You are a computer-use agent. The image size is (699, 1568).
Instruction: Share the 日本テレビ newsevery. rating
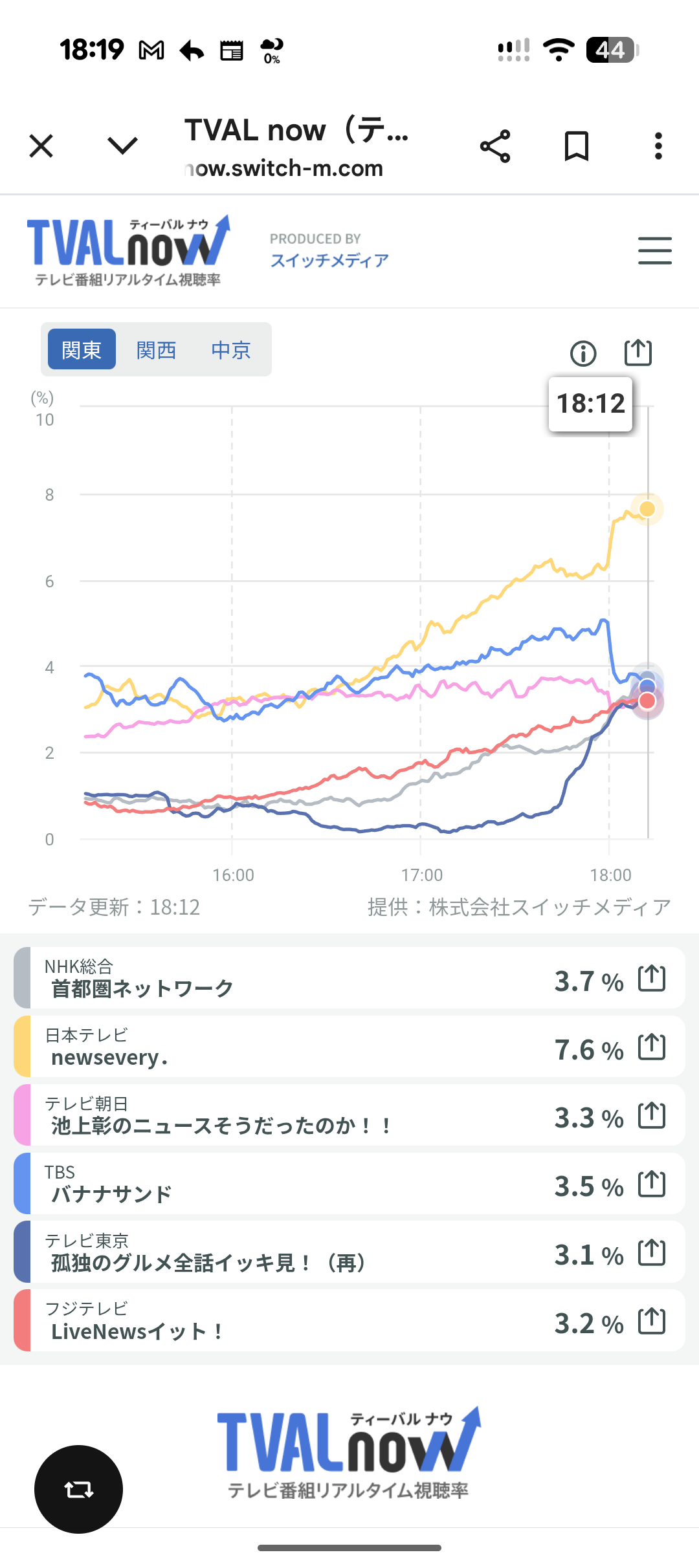pos(652,1047)
